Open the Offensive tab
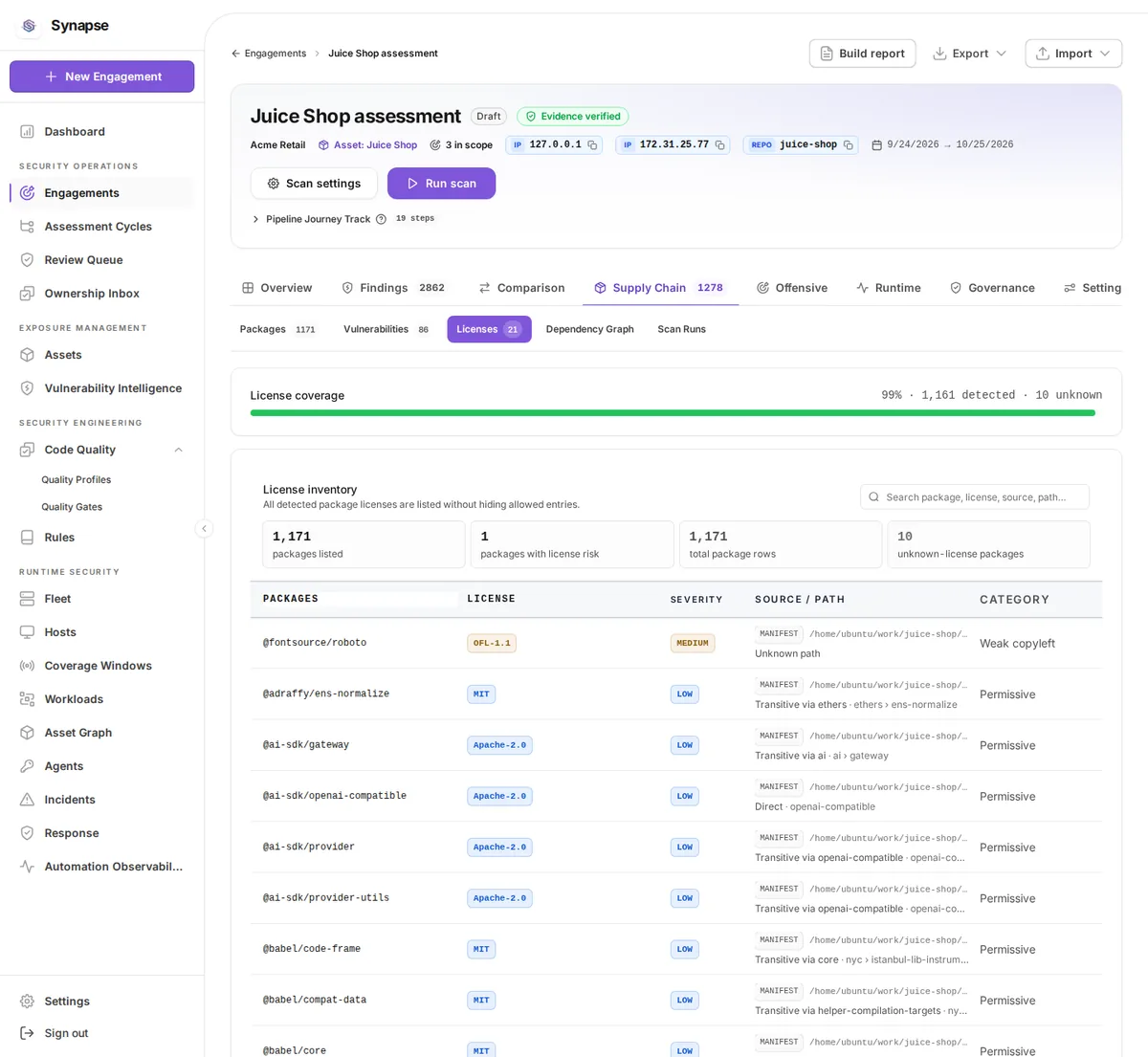Viewport: 1148px width, 1057px height. point(792,287)
